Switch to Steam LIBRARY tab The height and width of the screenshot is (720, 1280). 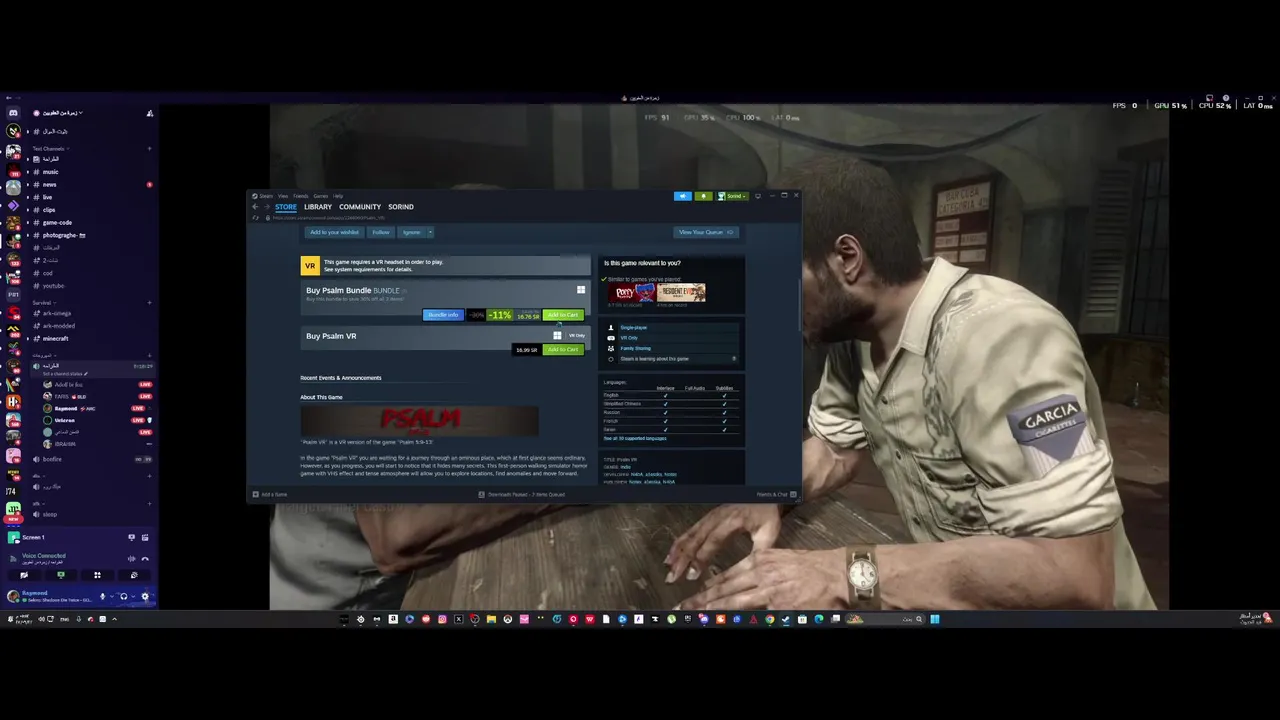pyautogui.click(x=318, y=207)
